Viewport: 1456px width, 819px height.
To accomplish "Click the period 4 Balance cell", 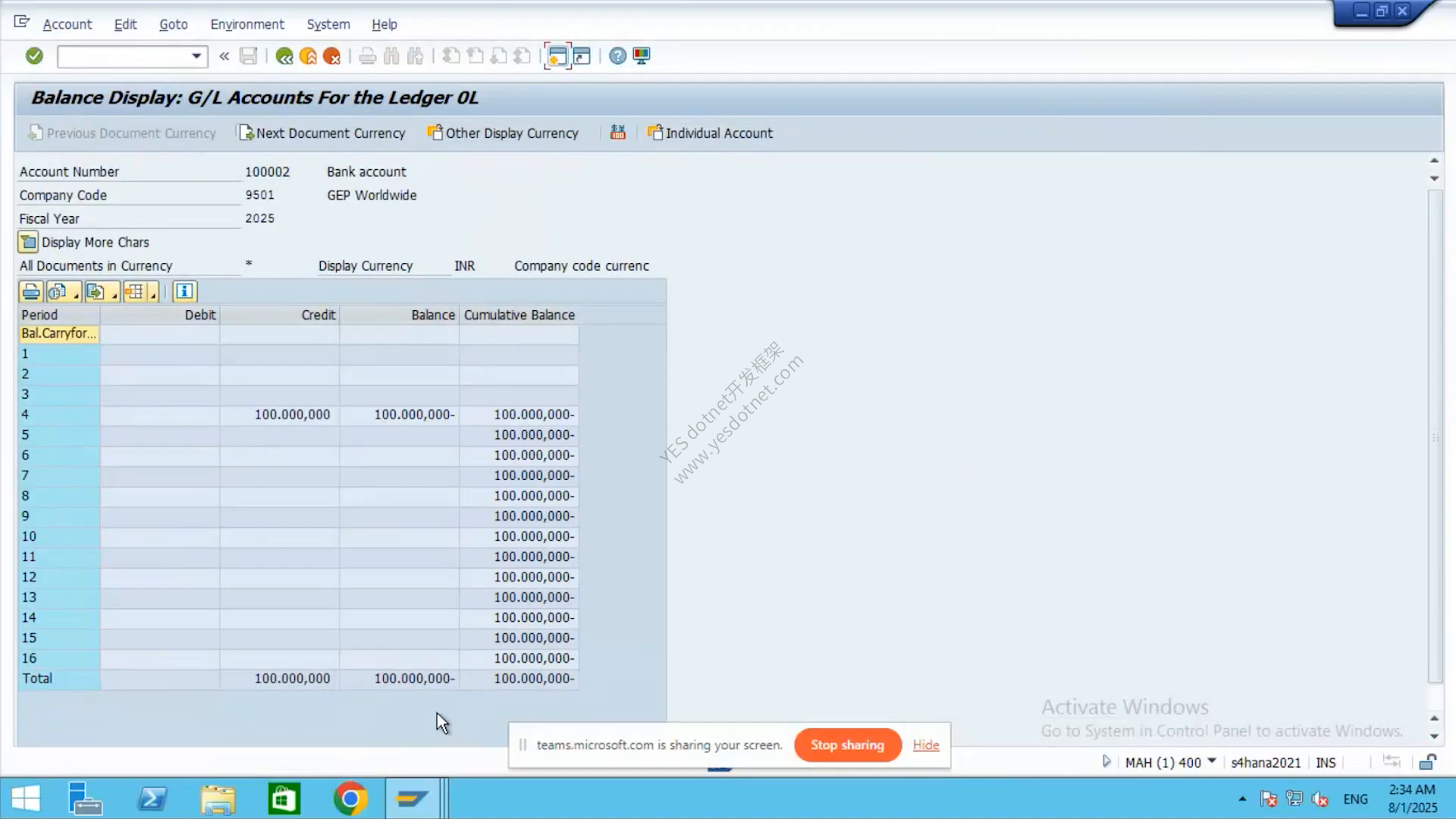I will (x=400, y=415).
